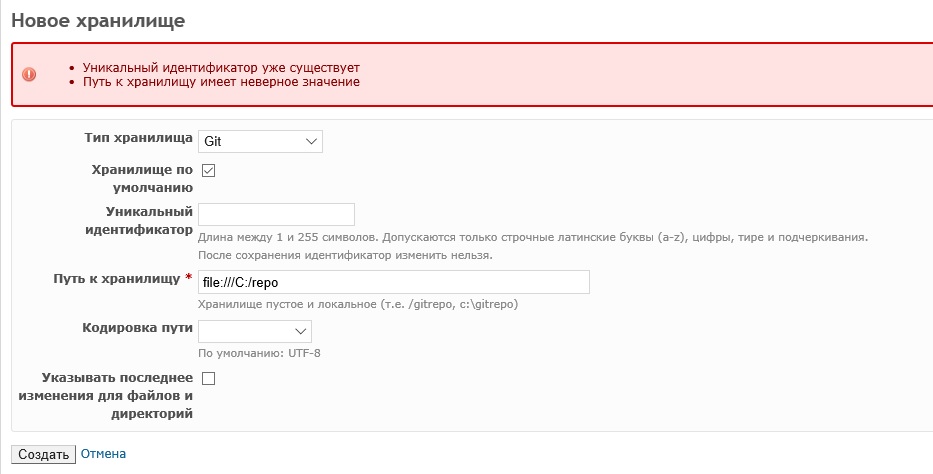
Task: Click the Уникальный идентификатор field label
Action: [x=139, y=221]
